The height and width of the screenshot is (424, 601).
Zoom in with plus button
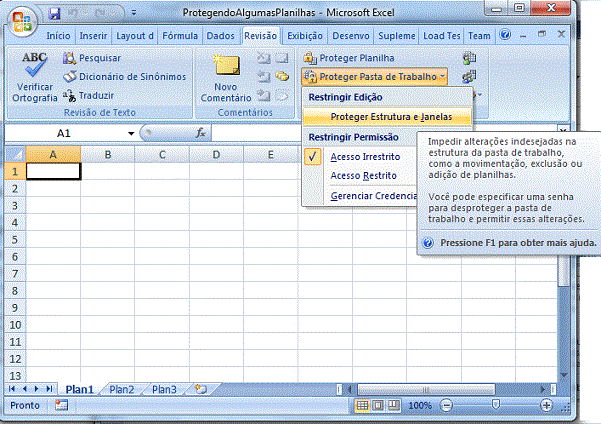click(x=546, y=405)
